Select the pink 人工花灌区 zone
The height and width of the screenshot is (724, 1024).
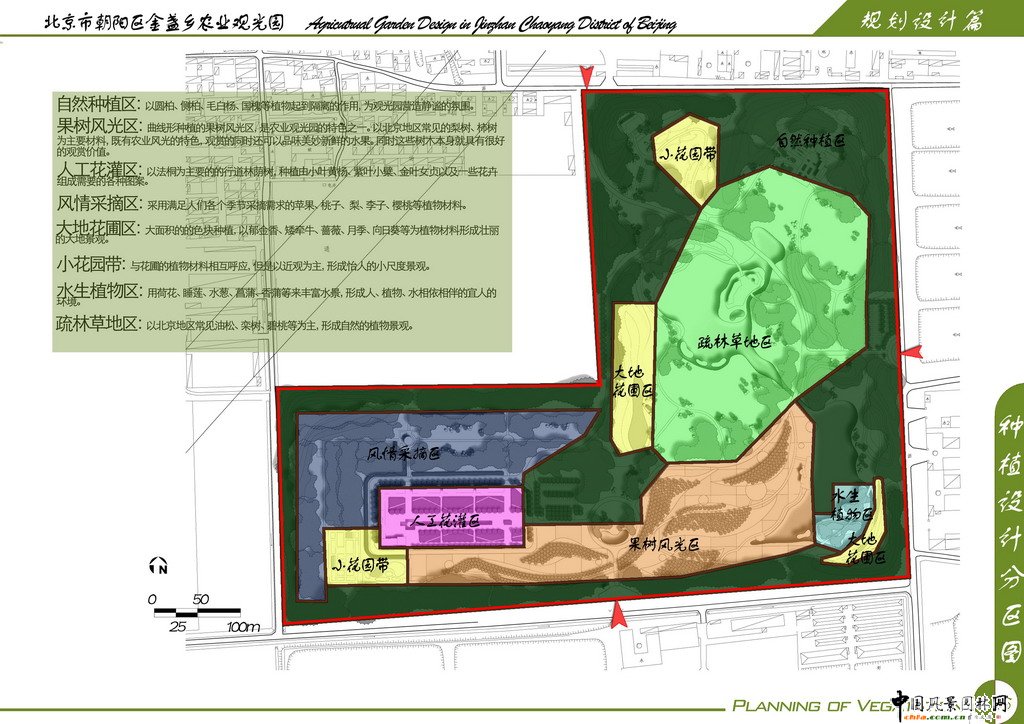pos(450,518)
